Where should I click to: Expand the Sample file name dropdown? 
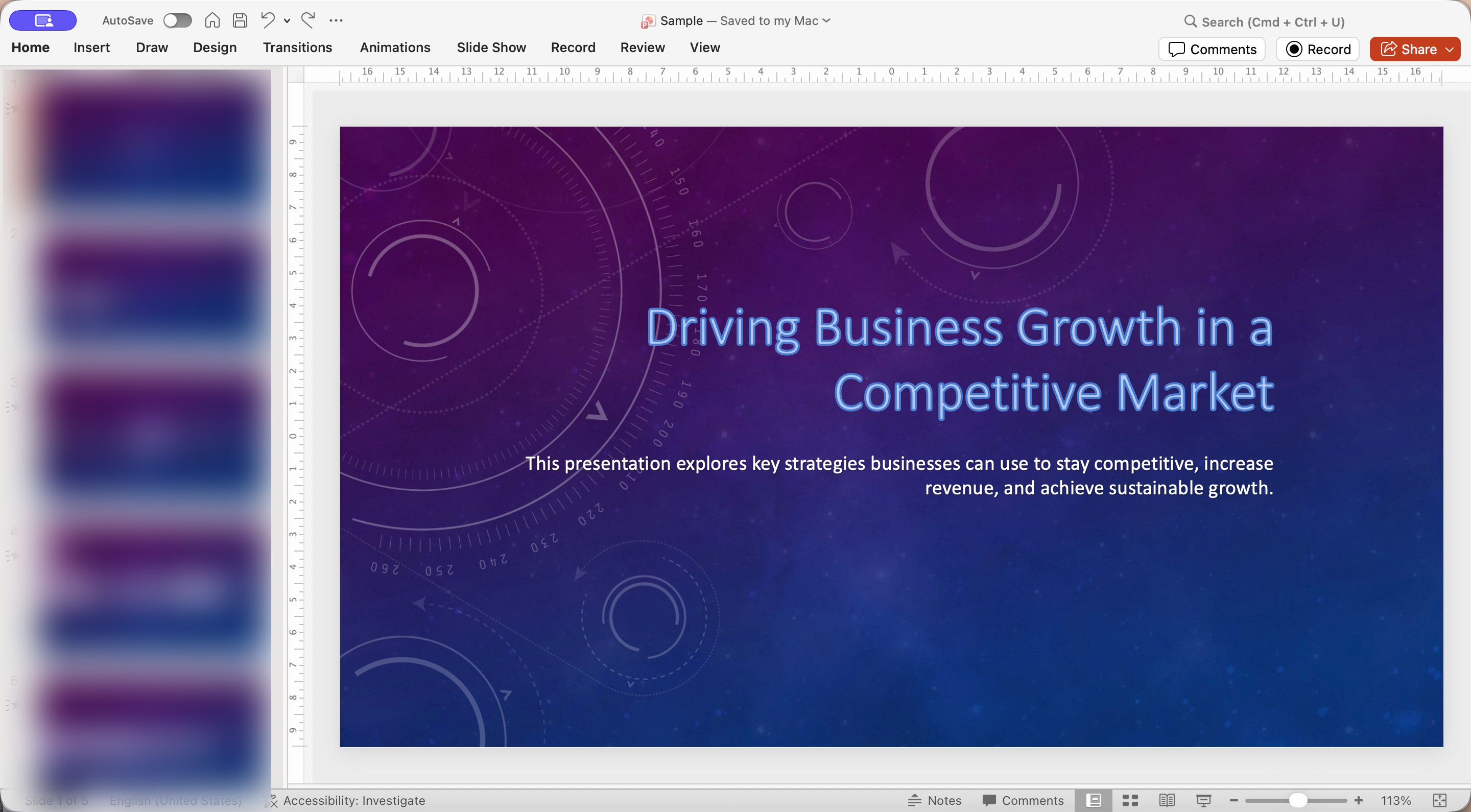point(826,20)
